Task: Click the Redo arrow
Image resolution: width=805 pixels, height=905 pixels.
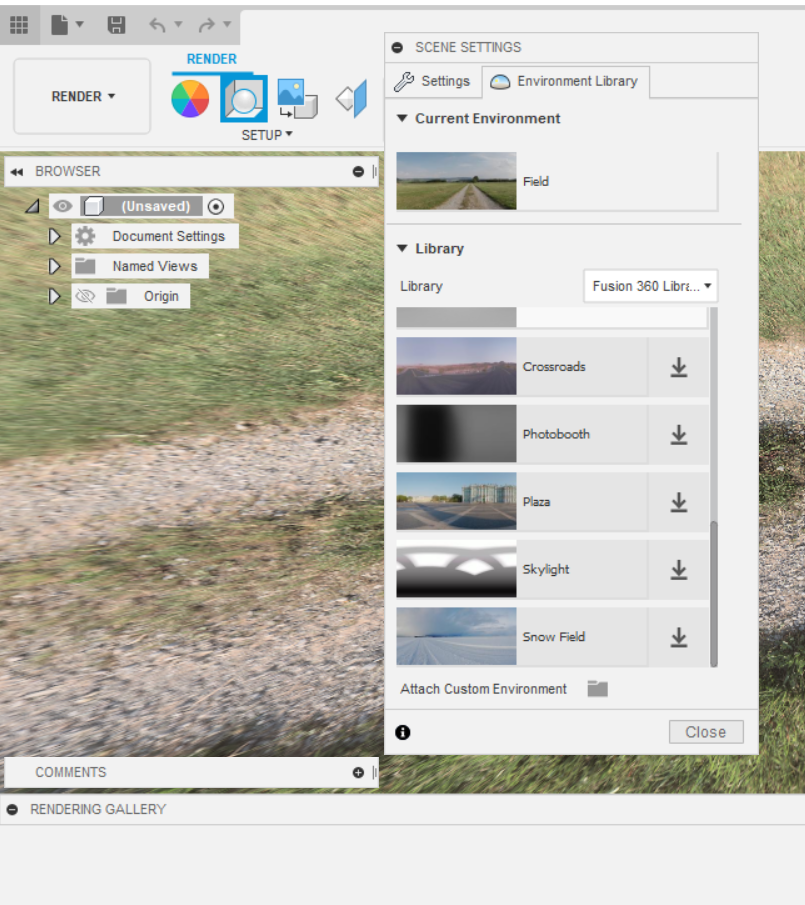Action: pyautogui.click(x=206, y=25)
